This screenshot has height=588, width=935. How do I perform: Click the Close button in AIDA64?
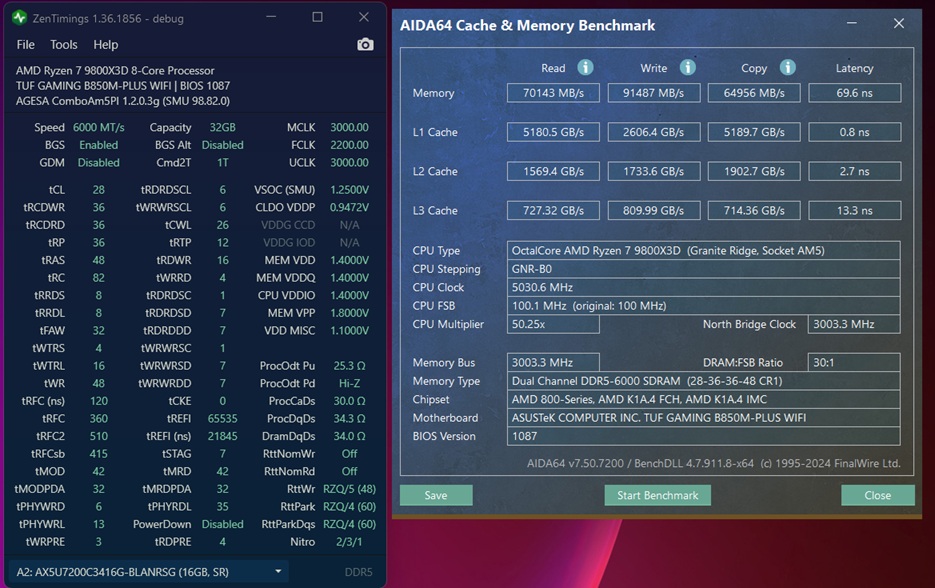pos(877,495)
